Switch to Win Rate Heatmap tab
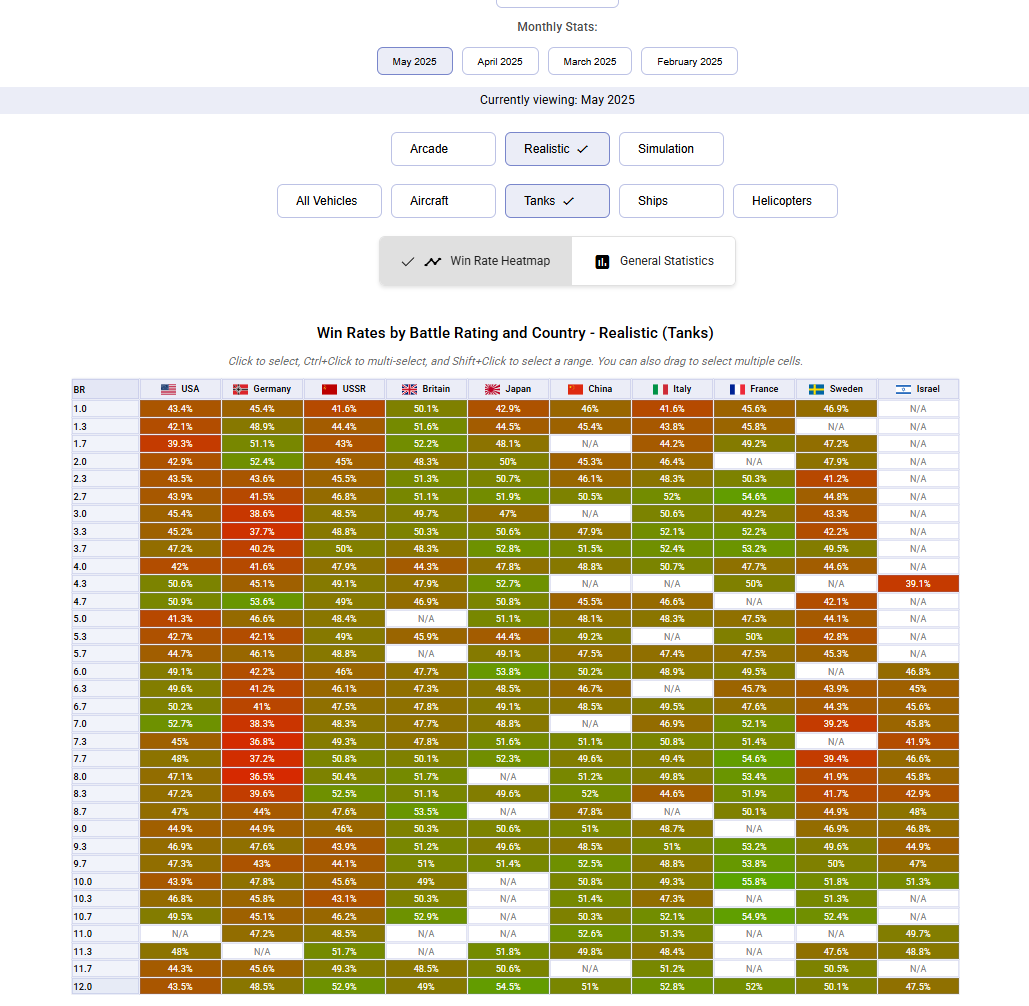The image size is (1029, 1006). click(475, 261)
